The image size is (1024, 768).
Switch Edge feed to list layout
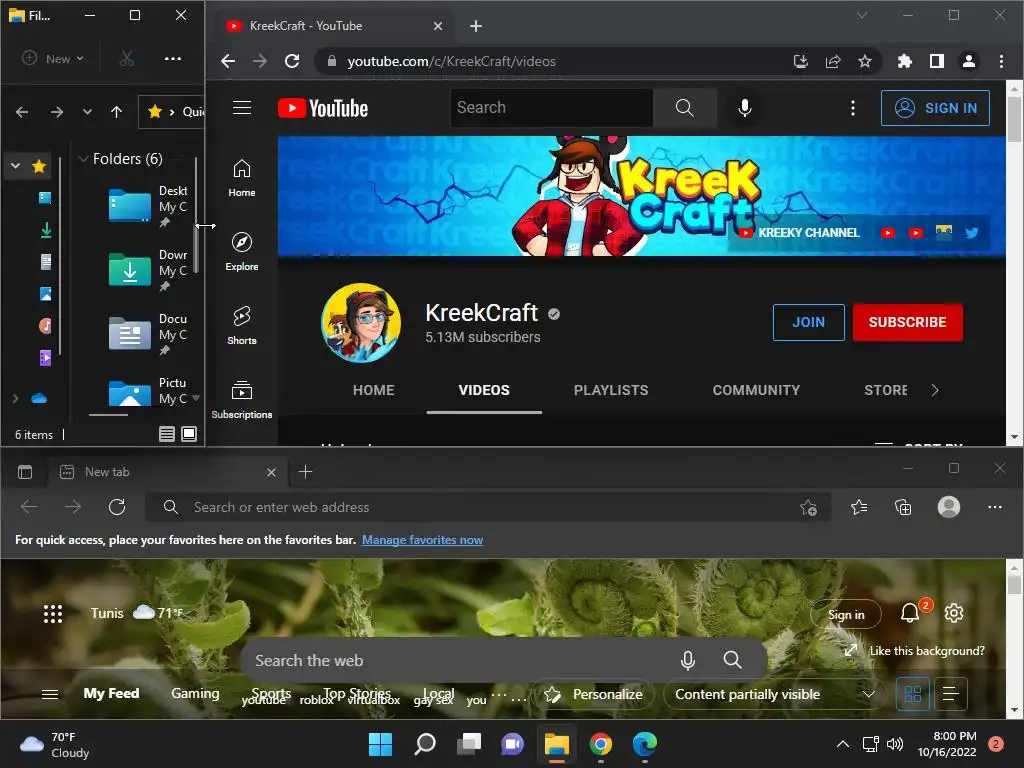click(951, 694)
